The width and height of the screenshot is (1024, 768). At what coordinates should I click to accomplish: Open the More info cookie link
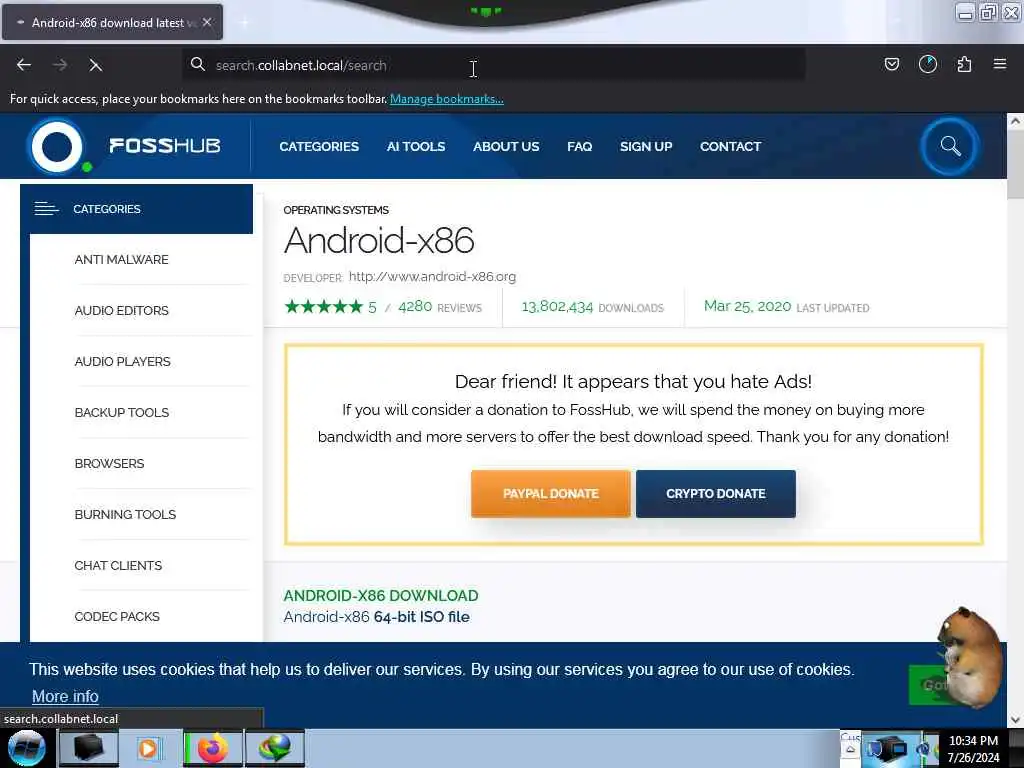coord(65,696)
